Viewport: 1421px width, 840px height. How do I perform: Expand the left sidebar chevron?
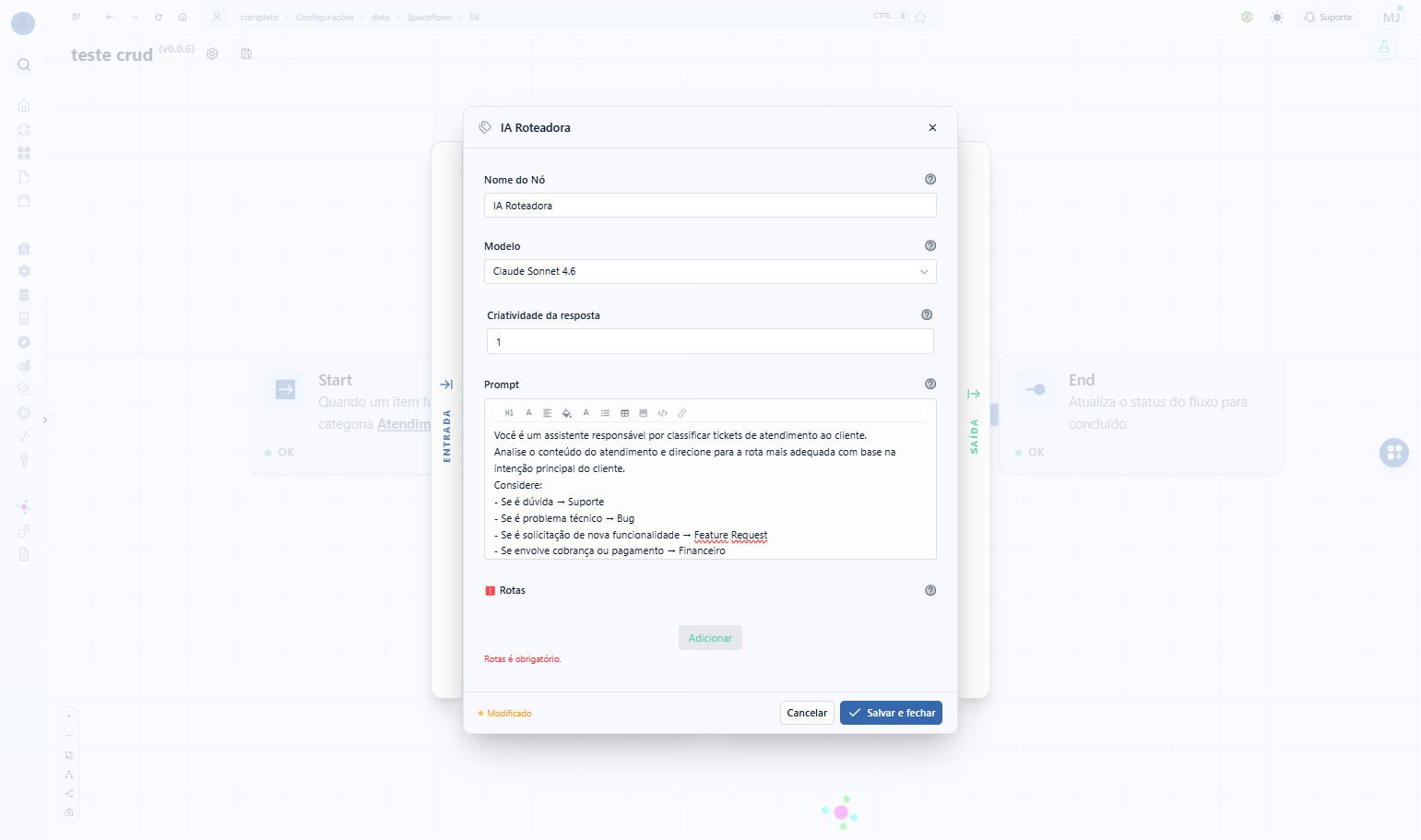coord(44,420)
